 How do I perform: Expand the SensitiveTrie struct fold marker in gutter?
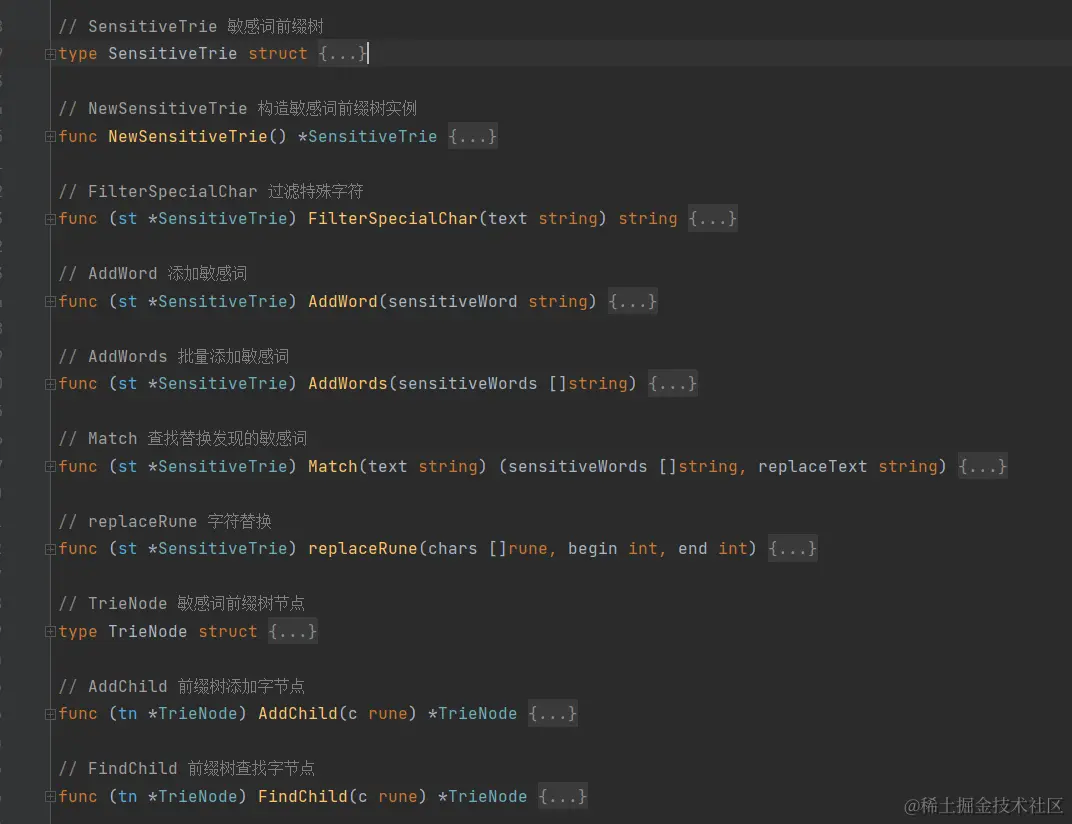50,54
